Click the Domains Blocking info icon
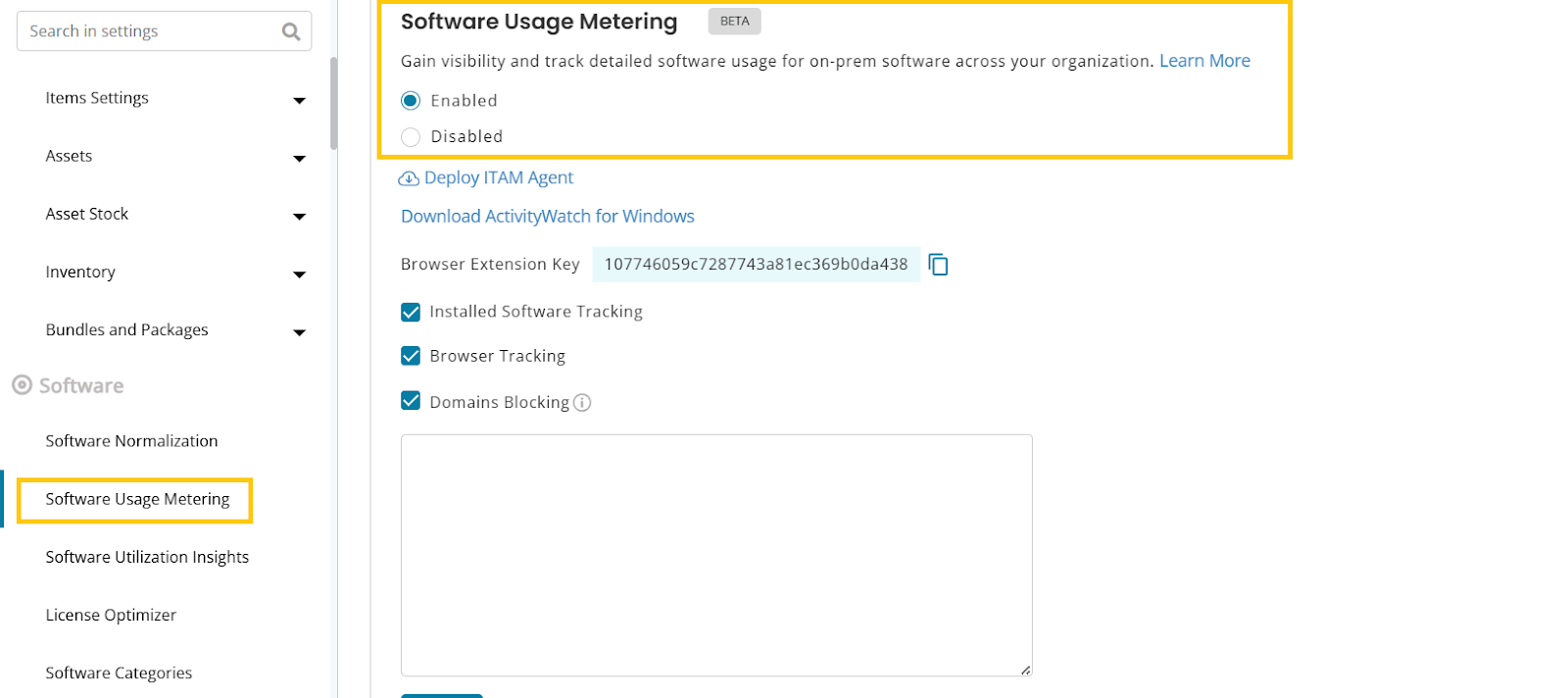The width and height of the screenshot is (1568, 698). pos(582,403)
